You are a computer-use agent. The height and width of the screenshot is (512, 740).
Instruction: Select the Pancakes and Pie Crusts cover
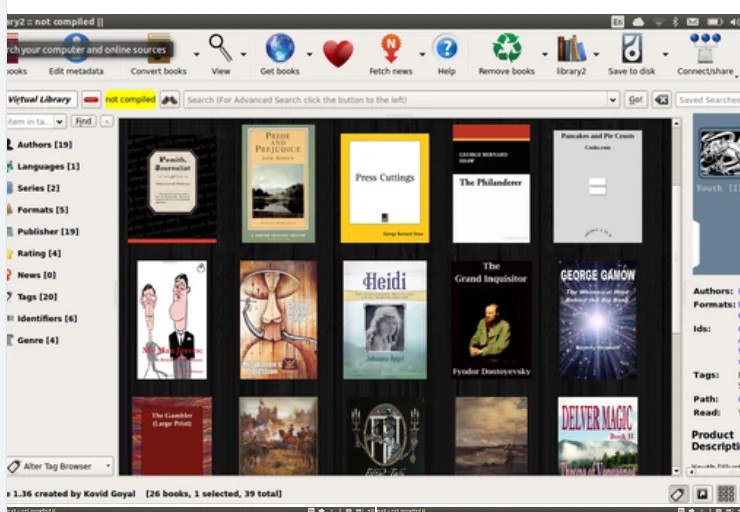(x=597, y=186)
